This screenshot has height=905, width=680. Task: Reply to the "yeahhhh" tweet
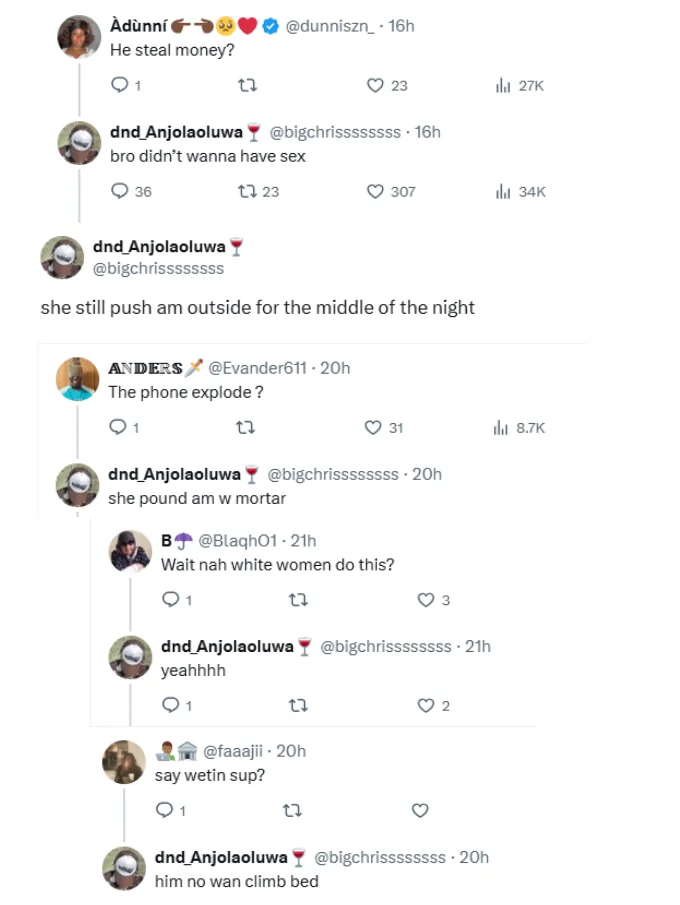click(171, 706)
